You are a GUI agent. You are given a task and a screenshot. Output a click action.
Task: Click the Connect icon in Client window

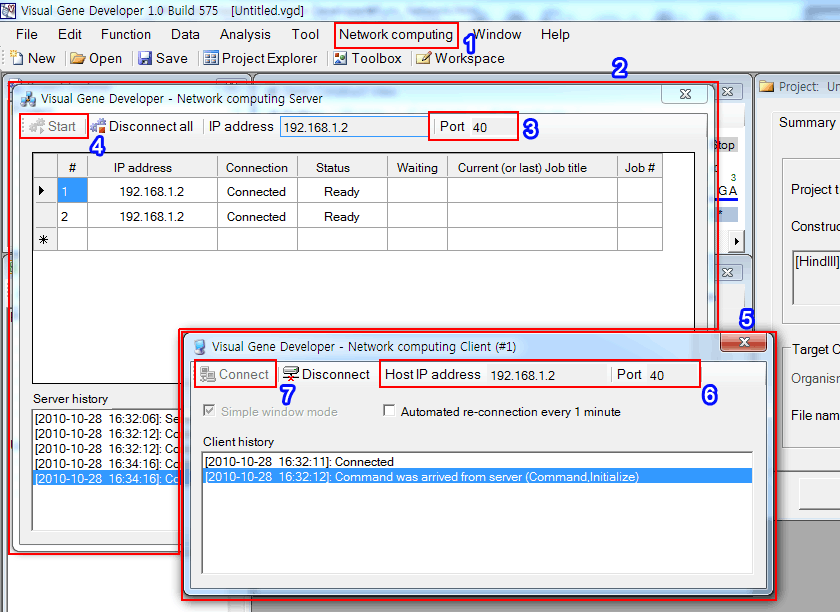[x=207, y=374]
